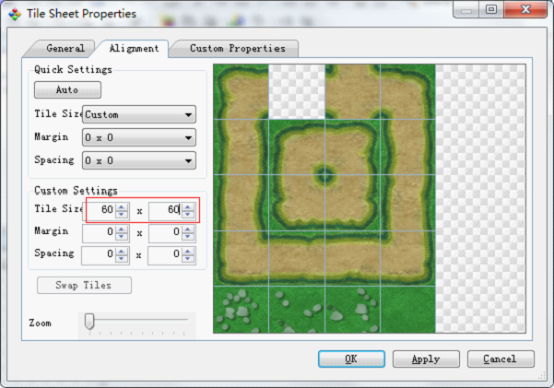Decrease custom spacing height stepper
Viewport: 554px width, 388px height.
tap(188, 258)
